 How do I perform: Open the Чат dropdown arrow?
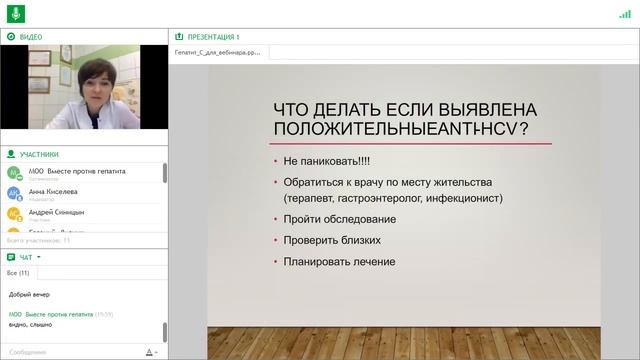(39, 257)
